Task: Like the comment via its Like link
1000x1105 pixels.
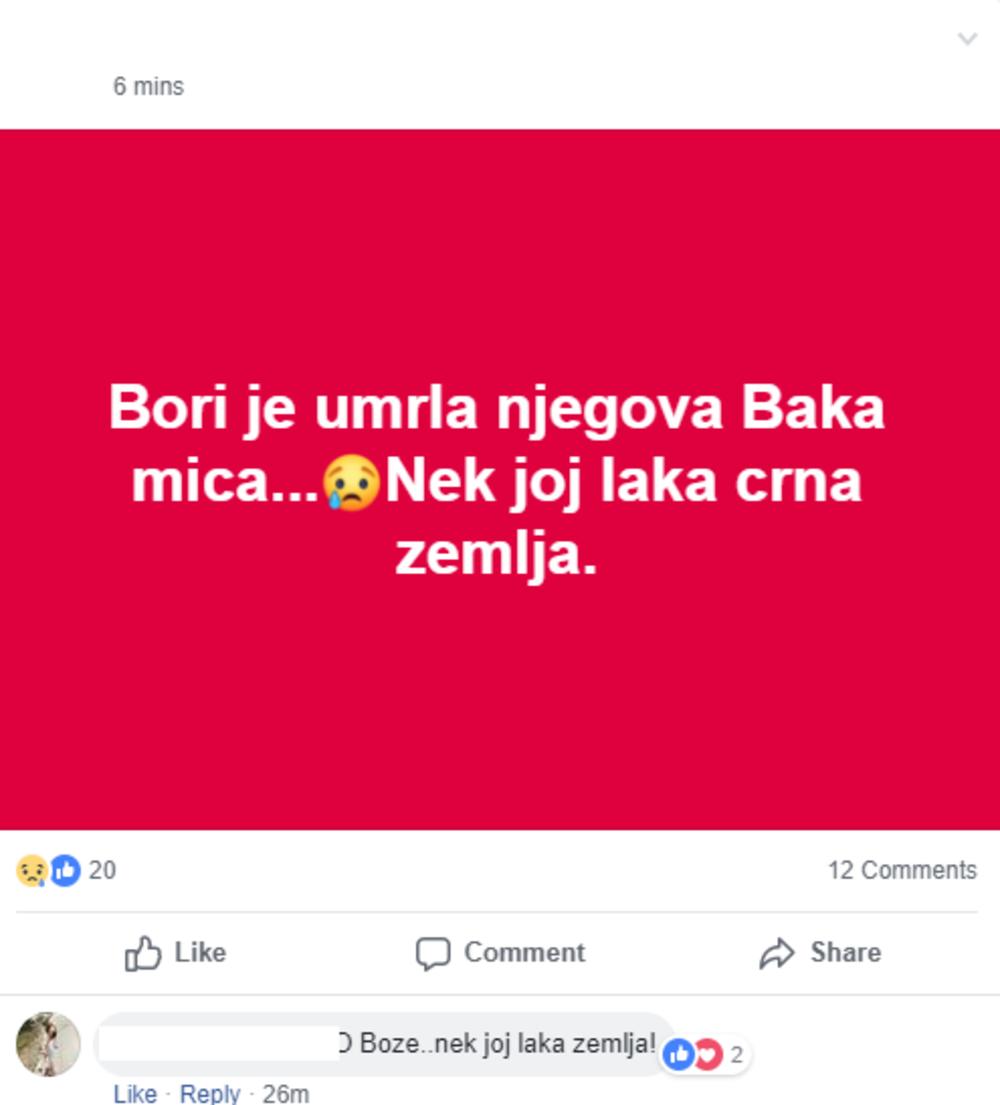Action: point(134,1093)
